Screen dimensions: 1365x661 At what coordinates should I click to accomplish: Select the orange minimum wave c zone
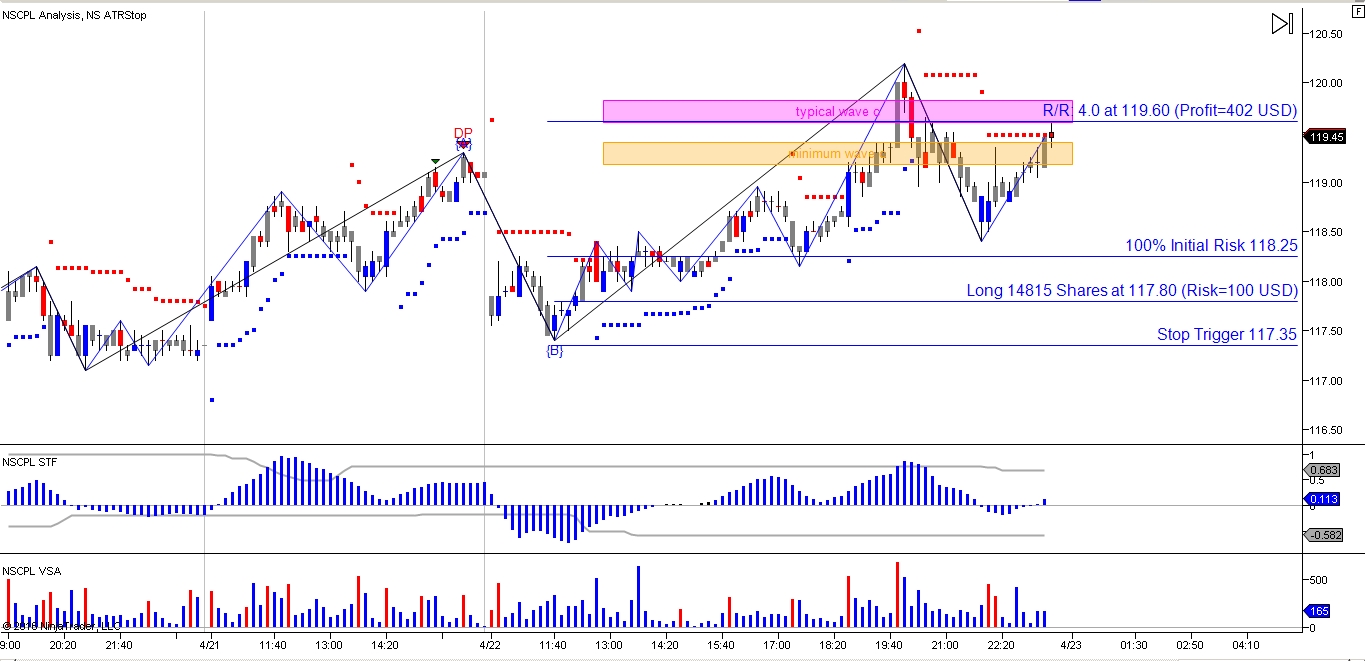pyautogui.click(x=837, y=153)
